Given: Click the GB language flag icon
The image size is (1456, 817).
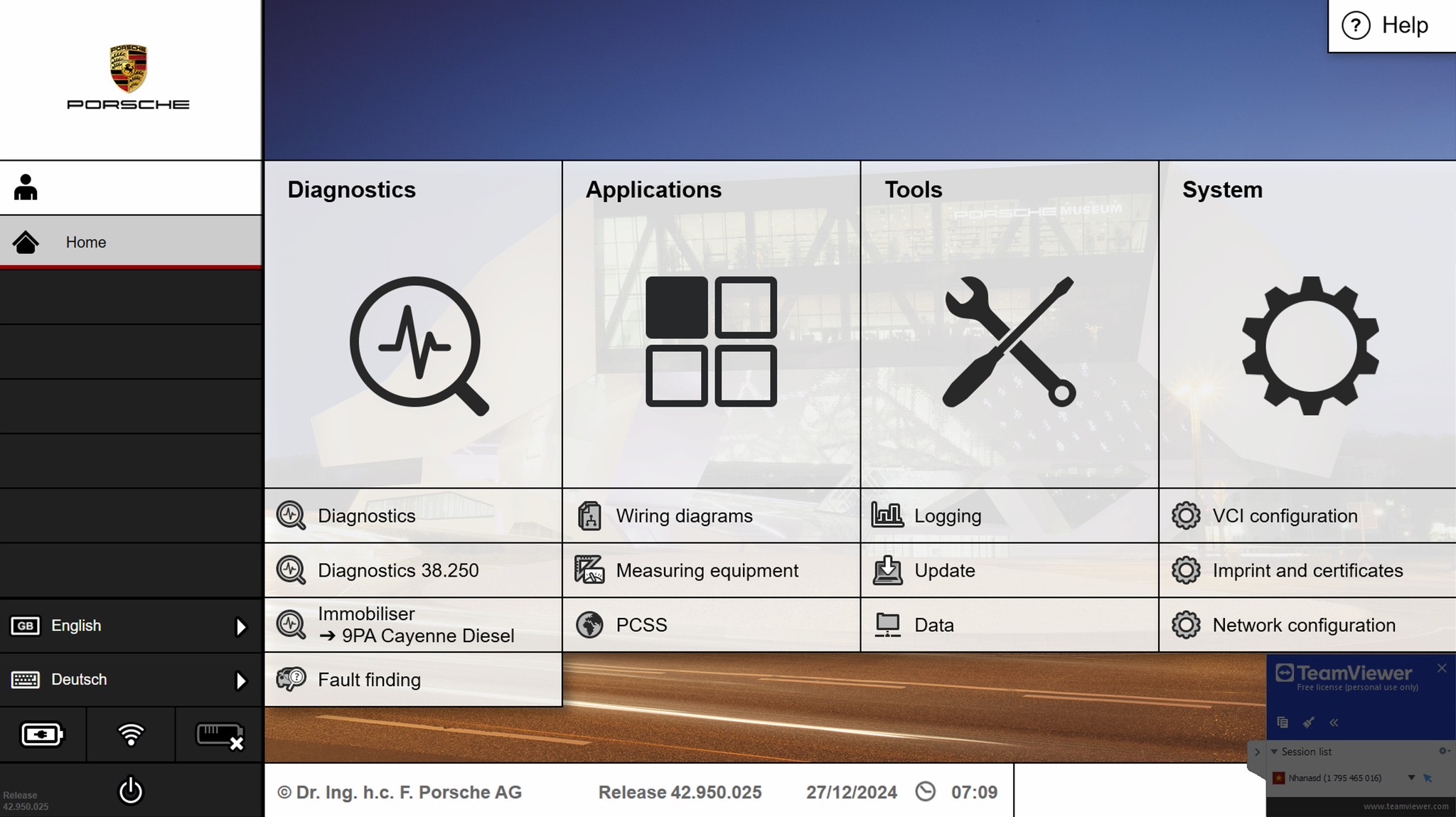Looking at the screenshot, I should coord(26,626).
